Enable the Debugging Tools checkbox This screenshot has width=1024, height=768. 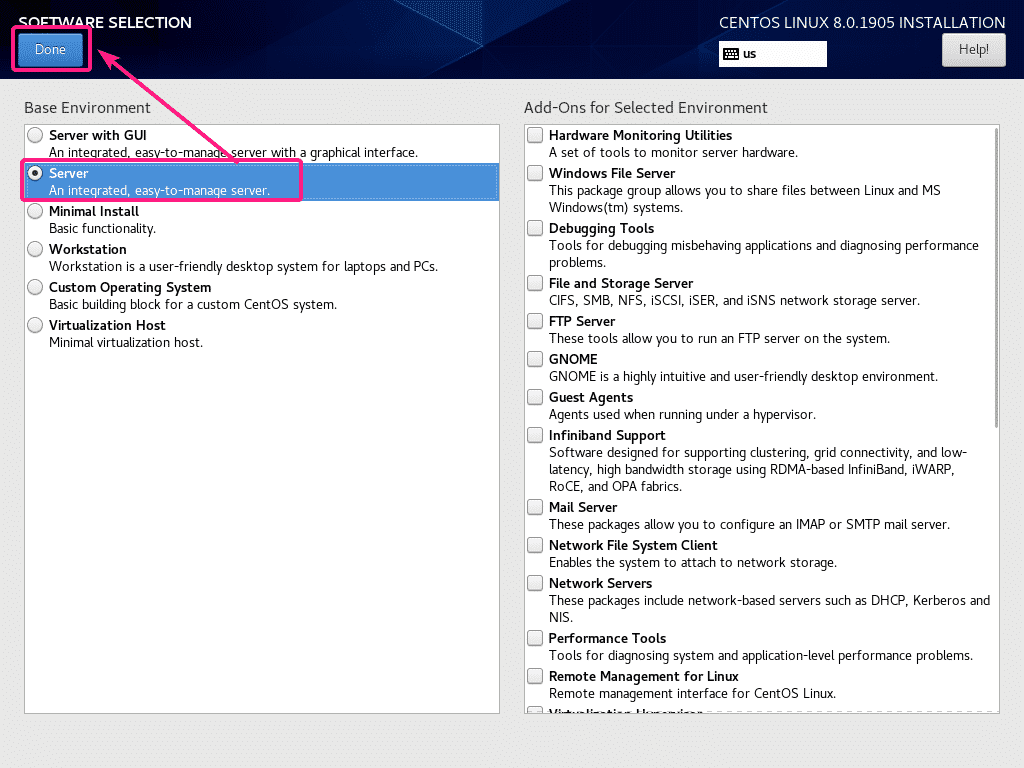coord(536,228)
